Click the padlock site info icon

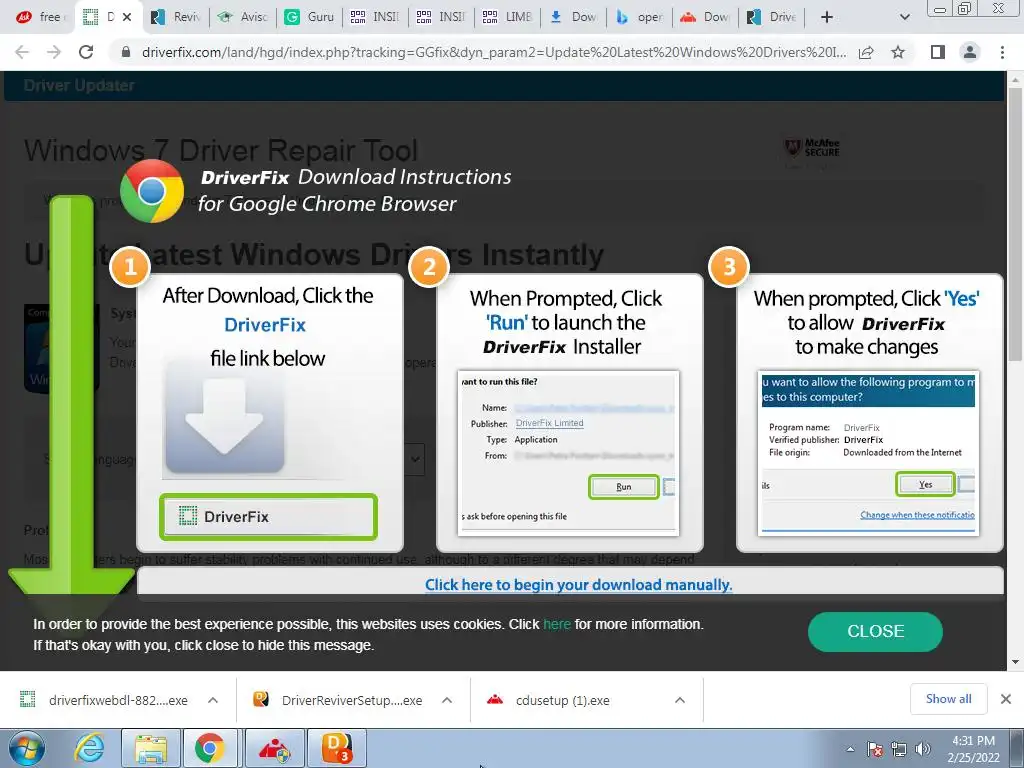pyautogui.click(x=127, y=52)
